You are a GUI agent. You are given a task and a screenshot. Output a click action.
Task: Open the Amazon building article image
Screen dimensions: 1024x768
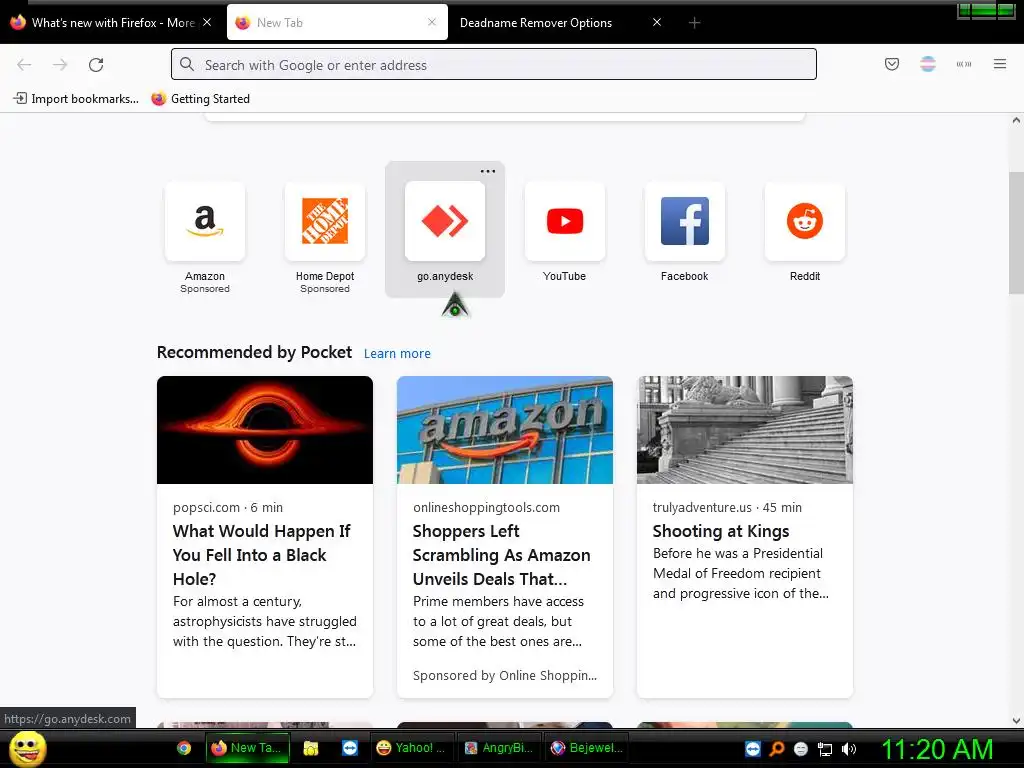(x=505, y=430)
